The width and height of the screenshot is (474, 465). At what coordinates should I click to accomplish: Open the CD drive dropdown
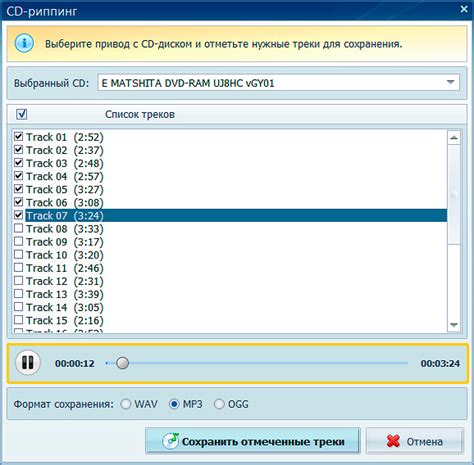click(450, 82)
